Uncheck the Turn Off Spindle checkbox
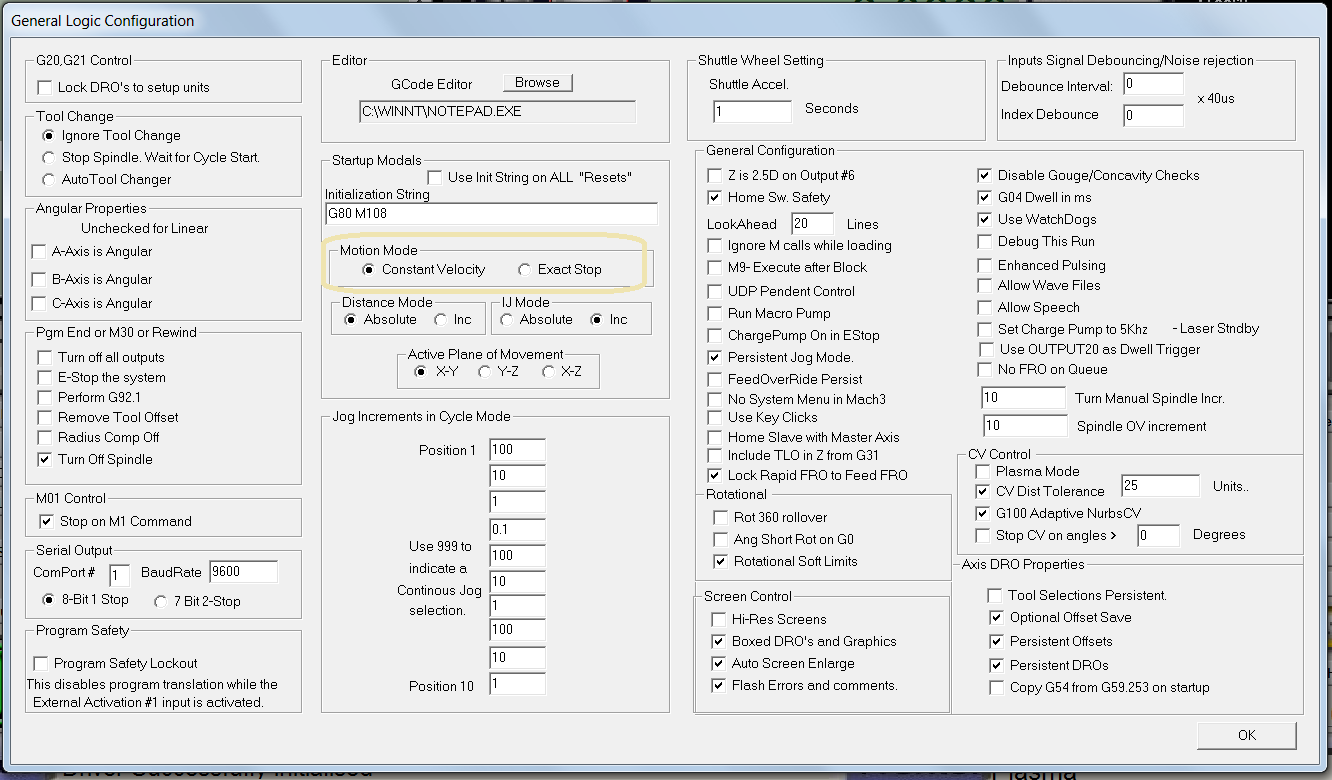The width and height of the screenshot is (1332, 780). click(x=44, y=459)
